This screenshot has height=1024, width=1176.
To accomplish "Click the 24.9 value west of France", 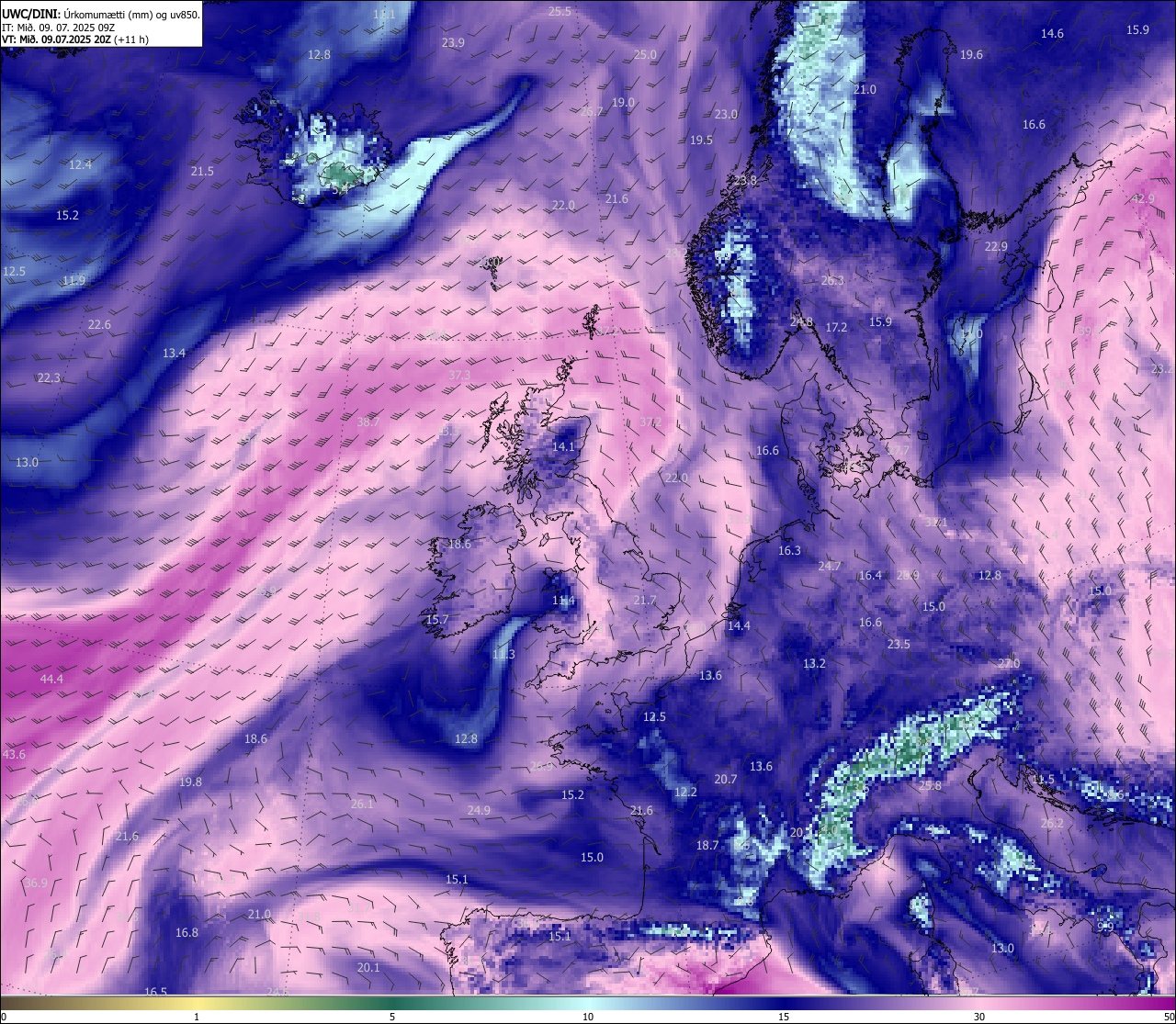I will pos(479,810).
